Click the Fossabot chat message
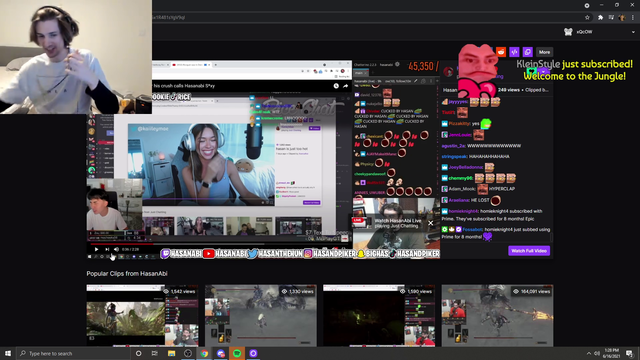This screenshot has width=640, height=360. pos(496,233)
